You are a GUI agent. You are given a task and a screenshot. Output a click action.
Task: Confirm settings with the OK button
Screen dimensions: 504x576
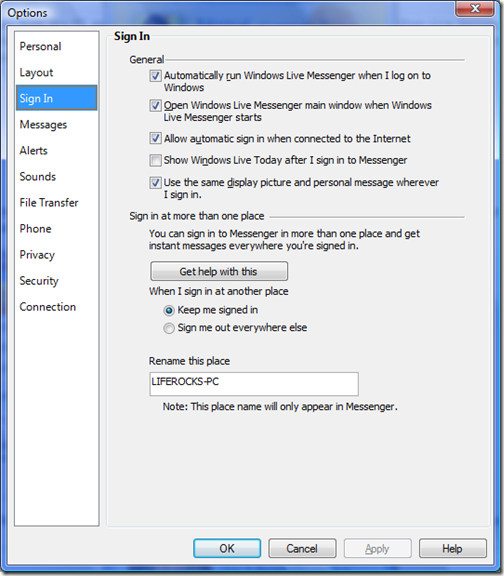tap(227, 548)
